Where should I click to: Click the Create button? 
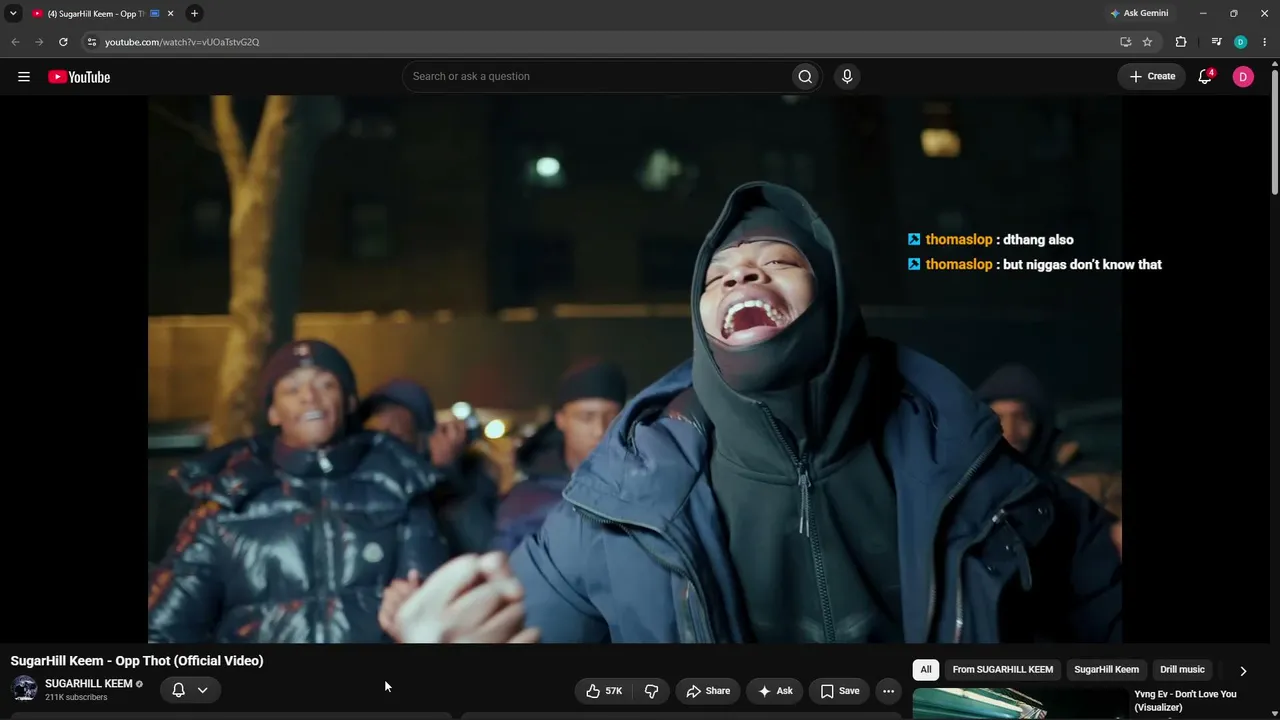1152,77
